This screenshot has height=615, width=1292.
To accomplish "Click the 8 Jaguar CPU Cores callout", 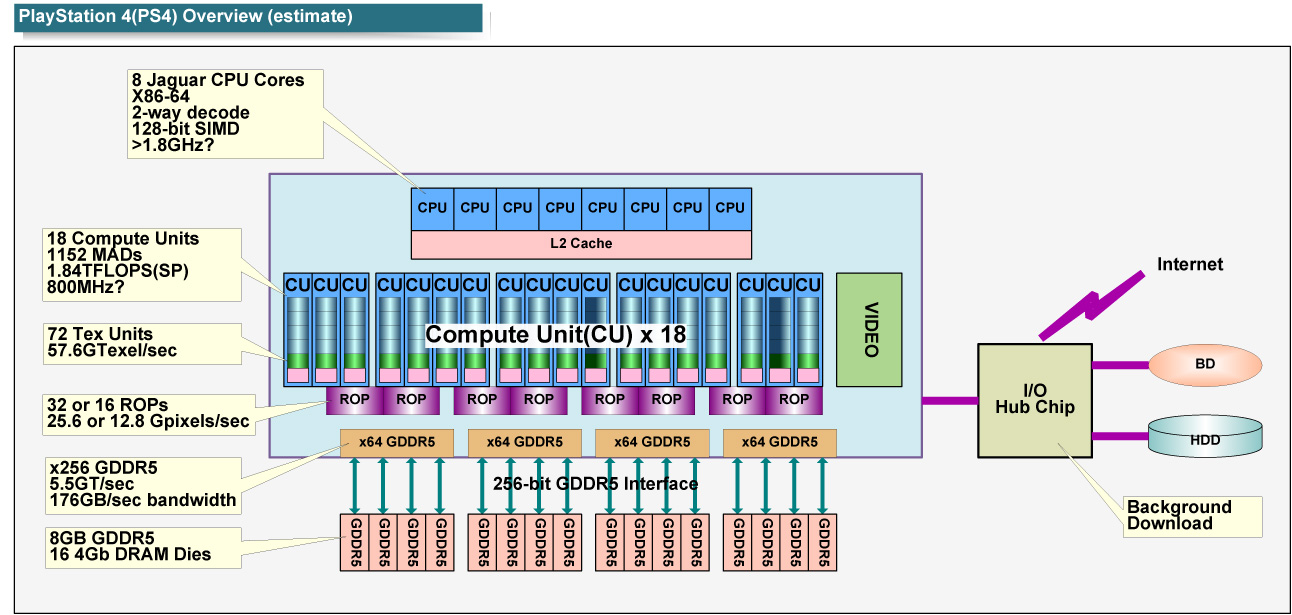I will pos(226,114).
